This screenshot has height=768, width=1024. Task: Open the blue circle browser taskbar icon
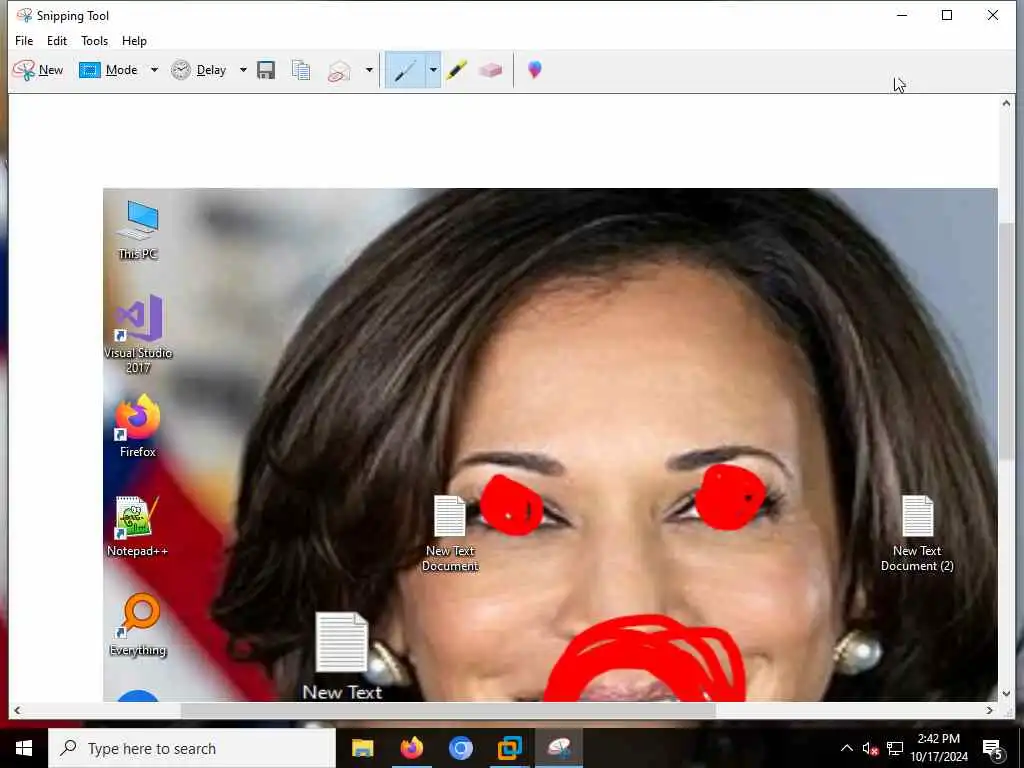460,748
